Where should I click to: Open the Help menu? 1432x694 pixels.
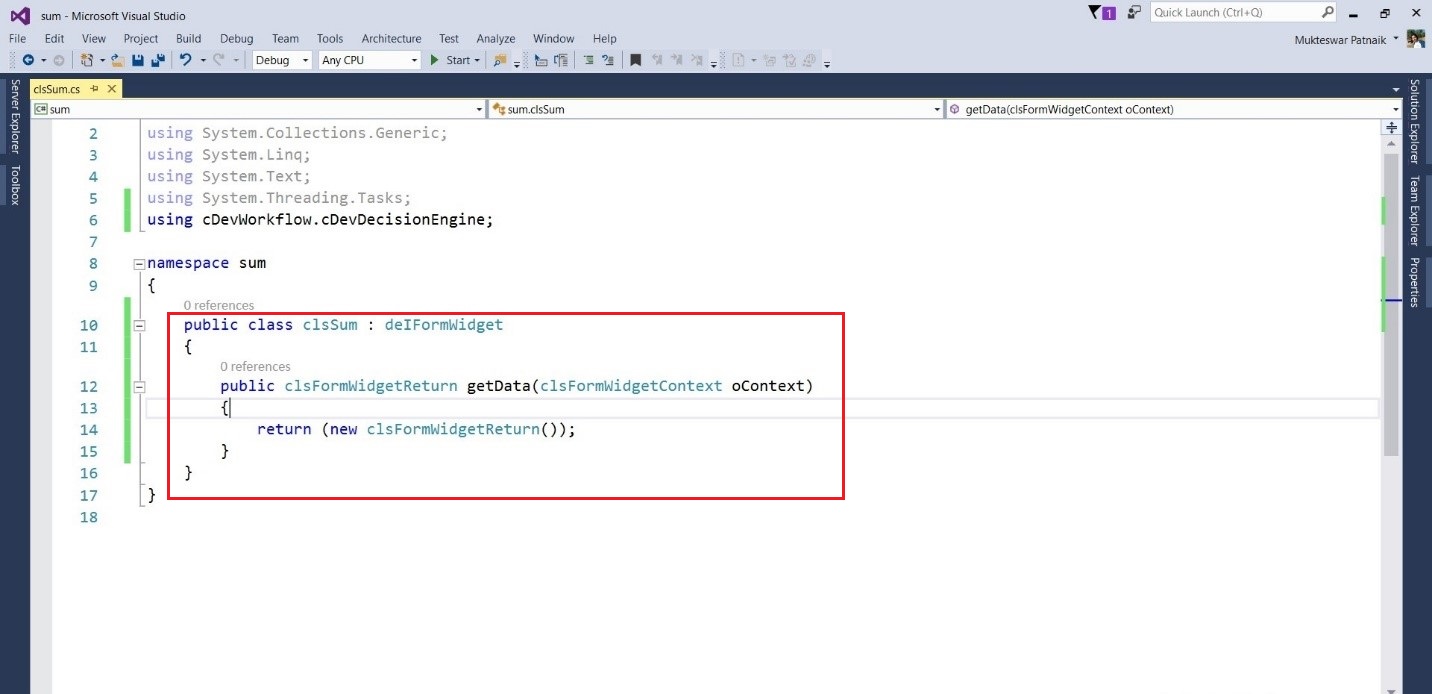605,39
